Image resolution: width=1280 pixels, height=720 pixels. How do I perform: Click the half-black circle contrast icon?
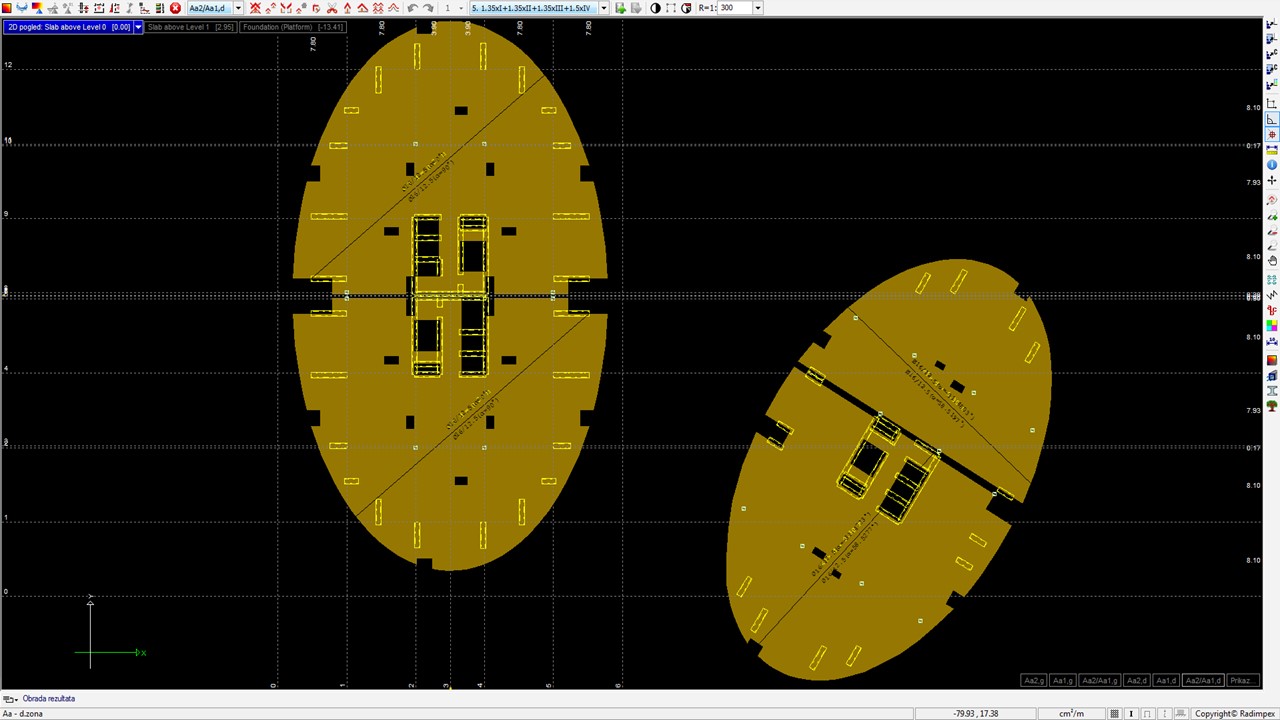pos(655,8)
